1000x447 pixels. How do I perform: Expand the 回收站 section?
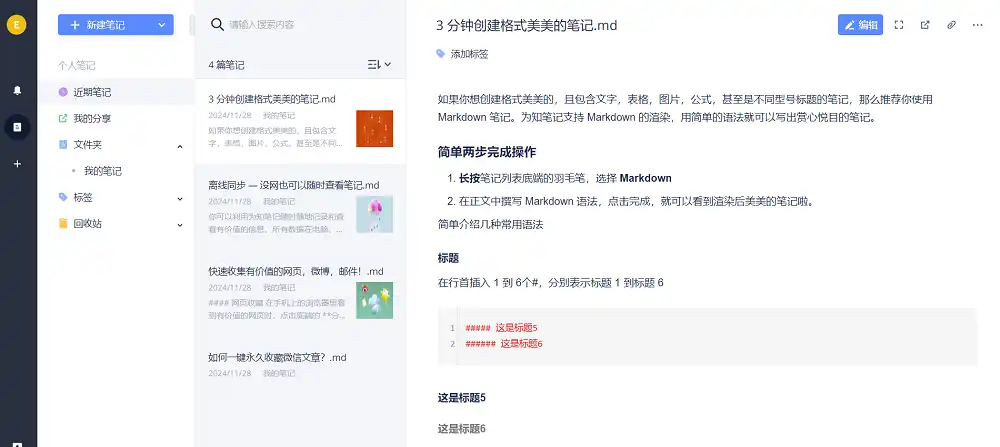point(180,224)
